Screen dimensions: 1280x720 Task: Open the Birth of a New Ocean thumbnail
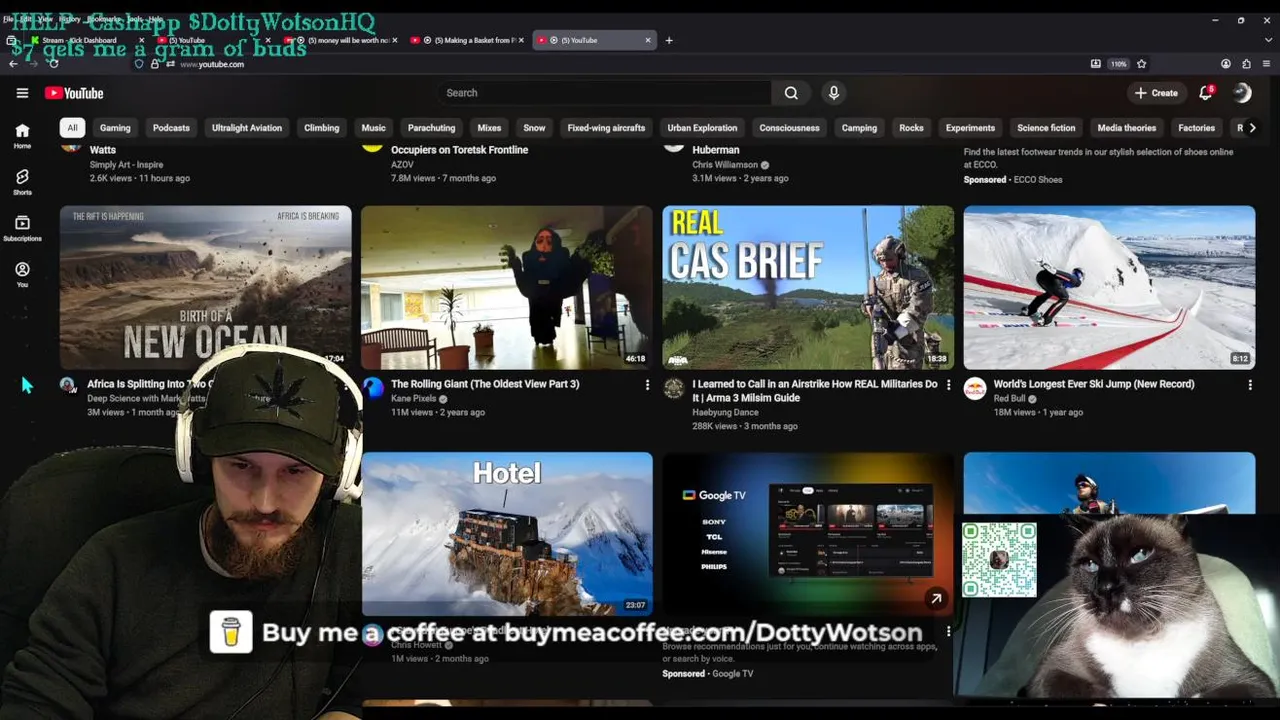click(206, 288)
